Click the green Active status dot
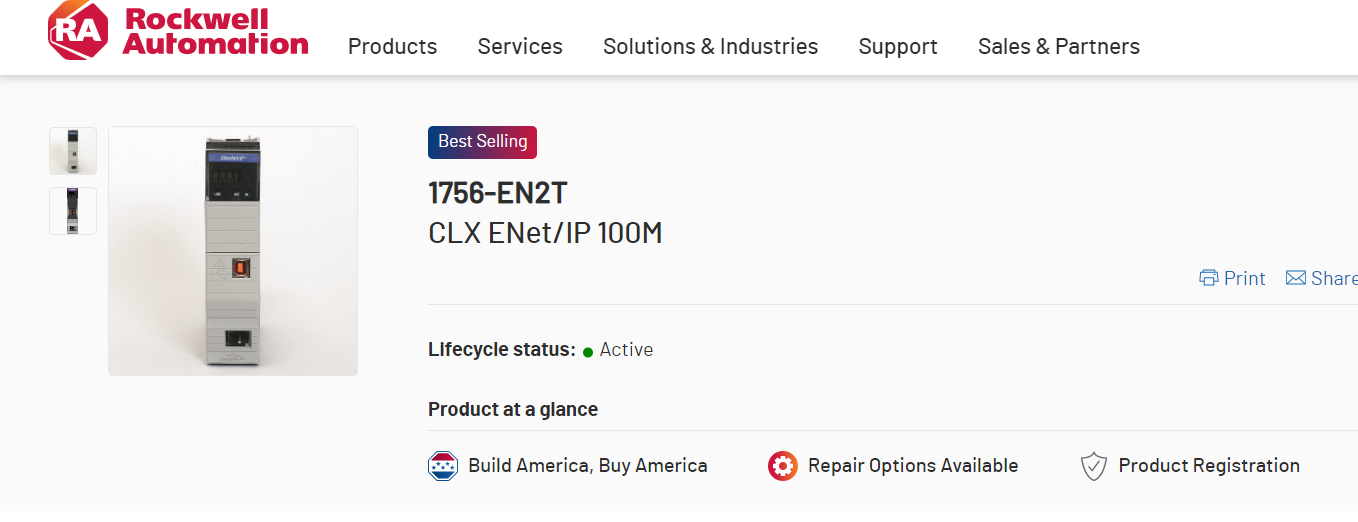The height and width of the screenshot is (522, 1358). pos(588,351)
